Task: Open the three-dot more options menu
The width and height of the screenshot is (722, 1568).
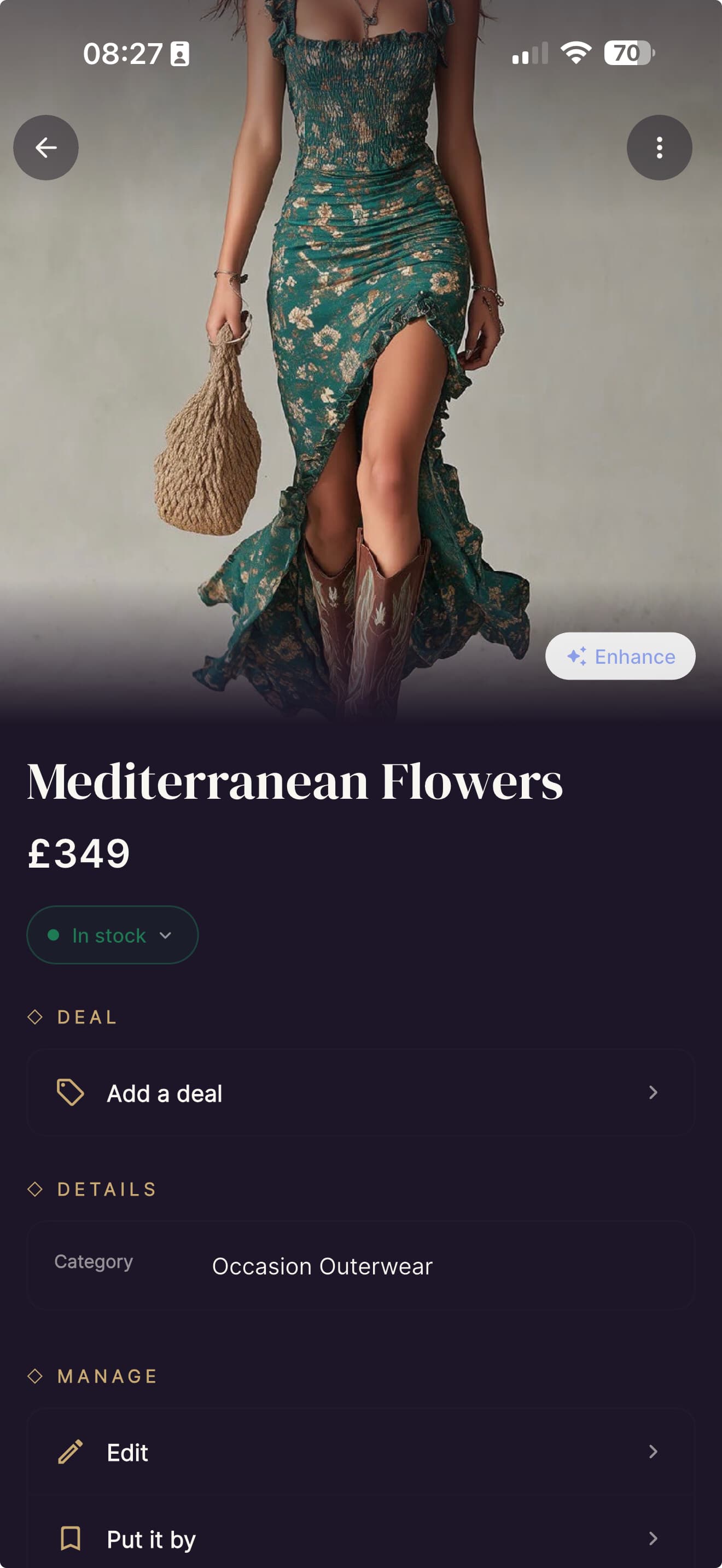Action: (x=659, y=147)
